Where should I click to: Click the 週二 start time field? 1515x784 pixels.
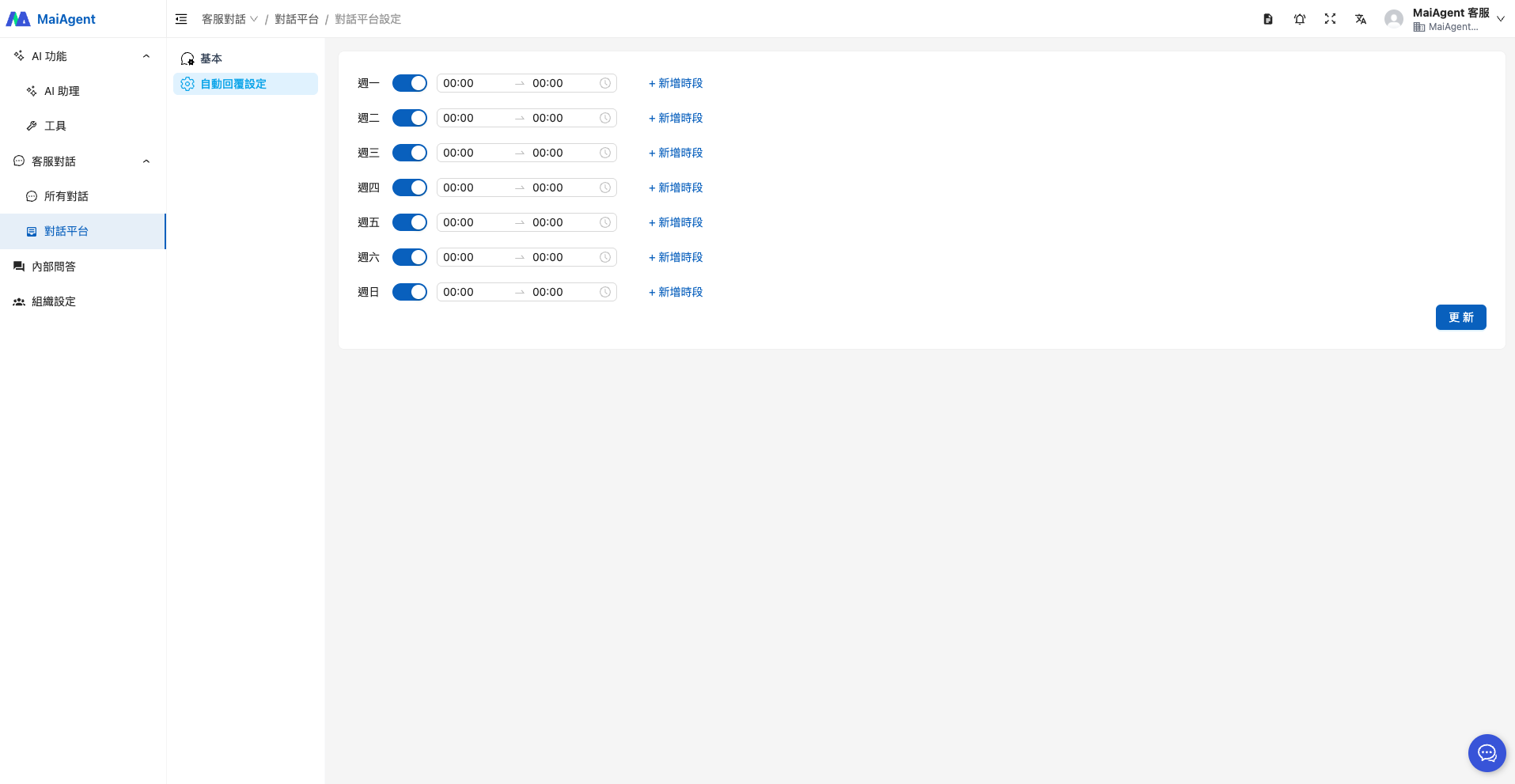[x=472, y=118]
